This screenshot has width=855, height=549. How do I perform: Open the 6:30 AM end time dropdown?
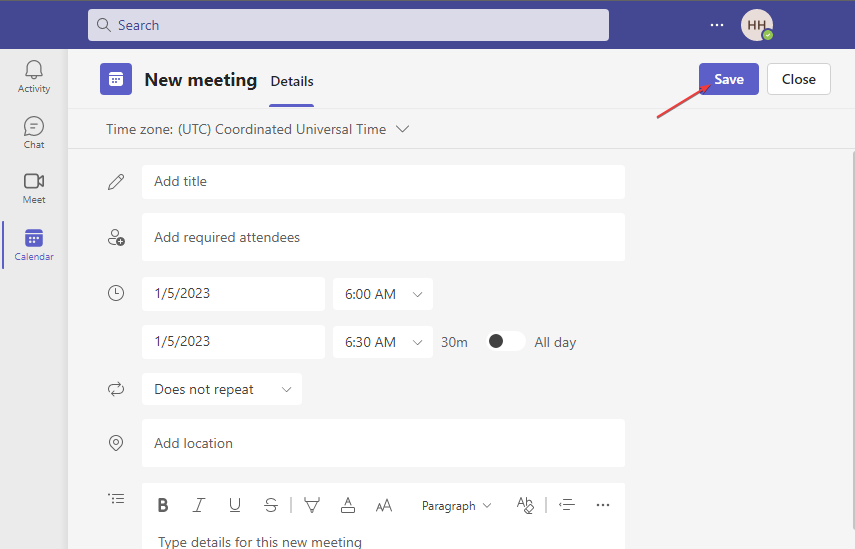(x=383, y=342)
